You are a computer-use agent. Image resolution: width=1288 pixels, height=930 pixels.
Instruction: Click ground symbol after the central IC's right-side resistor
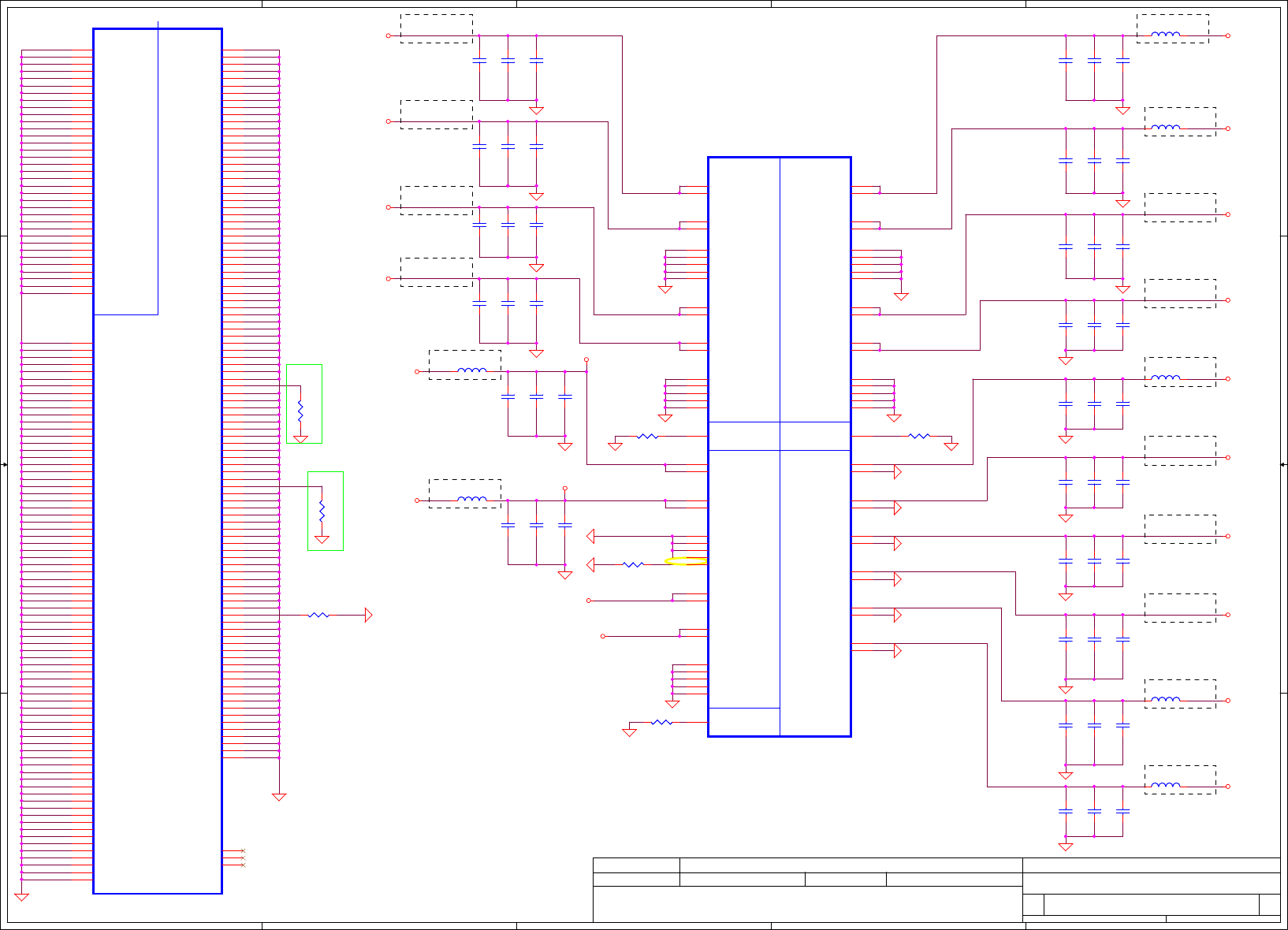[951, 446]
